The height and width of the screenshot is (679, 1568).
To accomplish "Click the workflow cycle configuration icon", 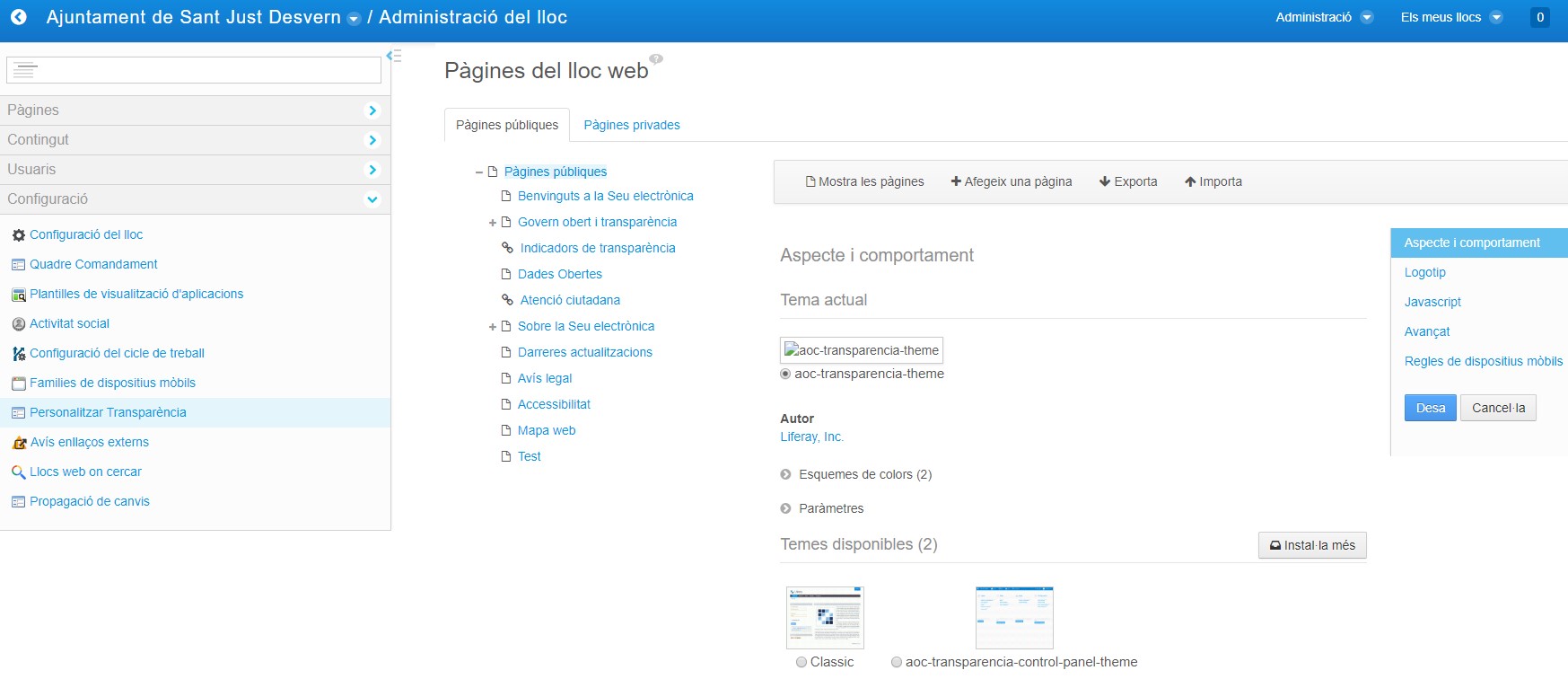I will click(x=18, y=354).
